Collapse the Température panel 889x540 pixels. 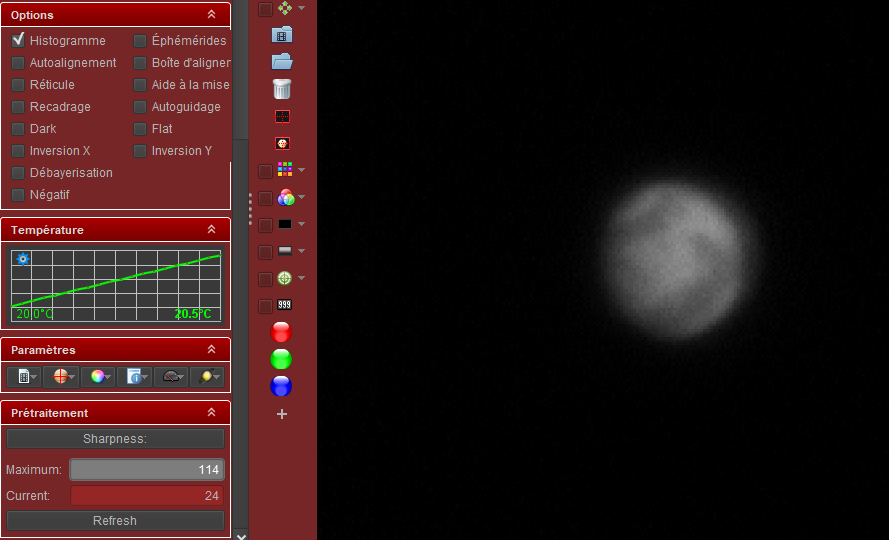211,229
